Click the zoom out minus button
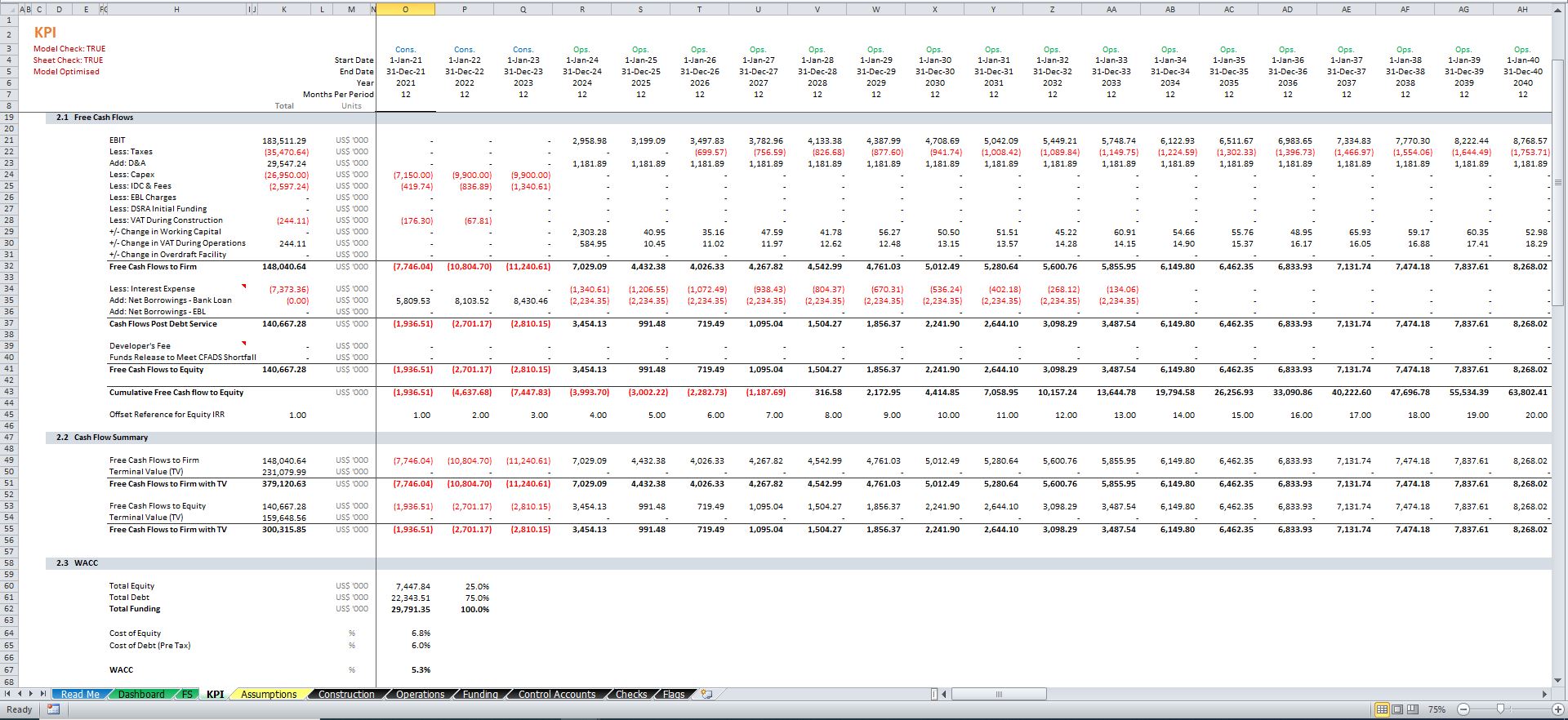 point(1463,709)
